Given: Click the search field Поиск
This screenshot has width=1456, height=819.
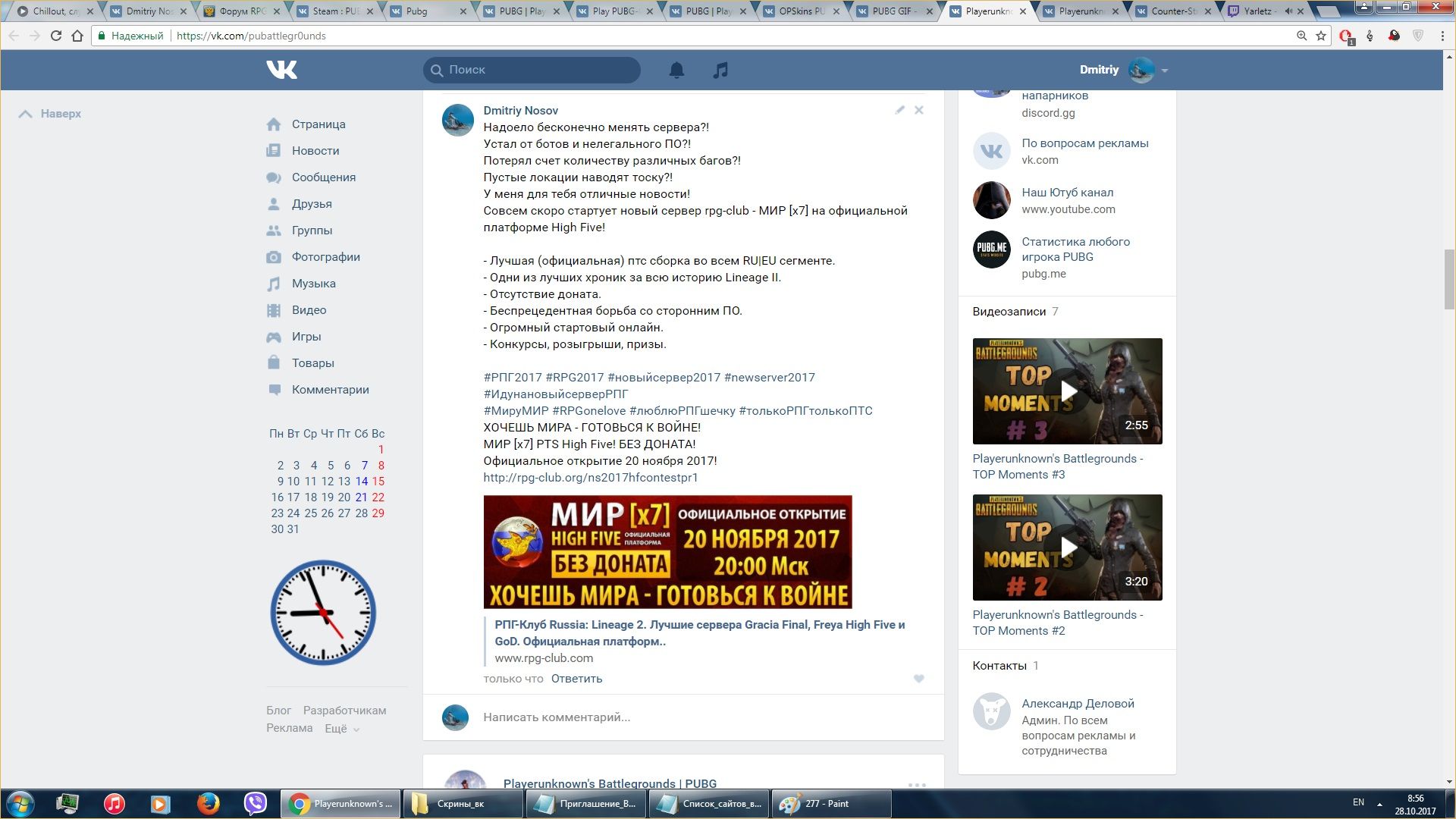Looking at the screenshot, I should pos(538,70).
